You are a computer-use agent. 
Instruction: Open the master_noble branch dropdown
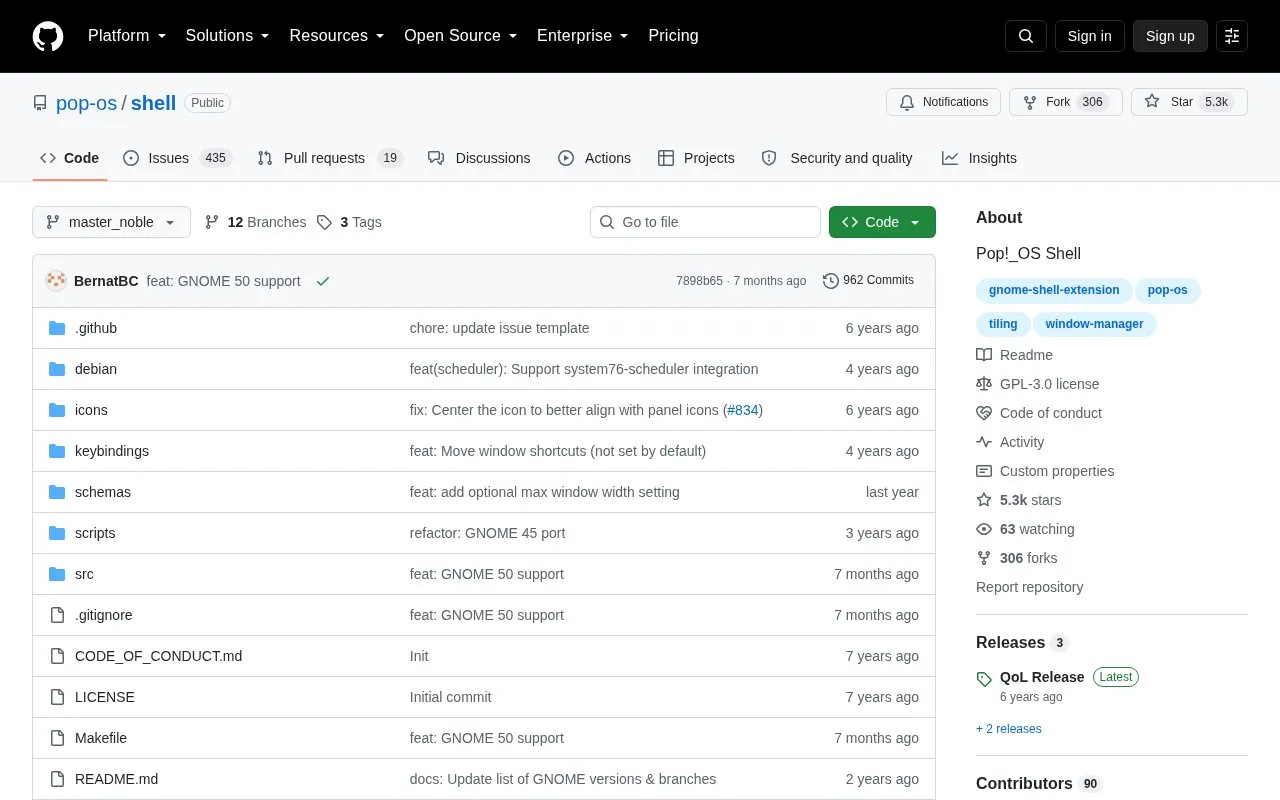pyautogui.click(x=111, y=222)
